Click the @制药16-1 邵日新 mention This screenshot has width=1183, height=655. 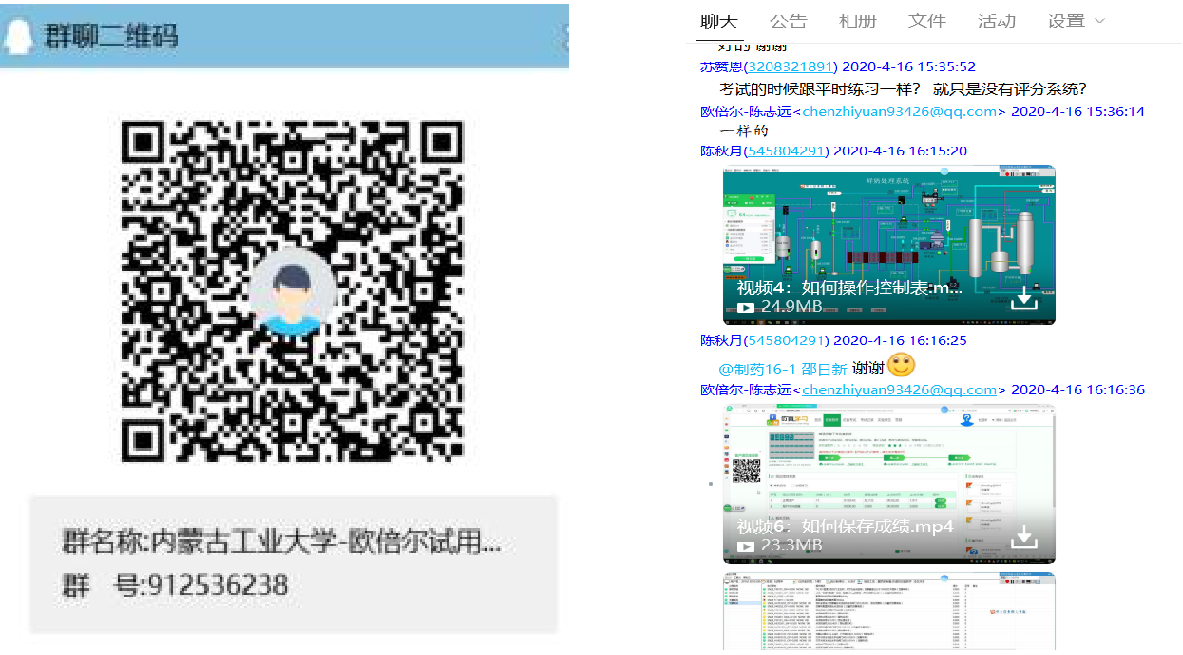click(x=782, y=369)
